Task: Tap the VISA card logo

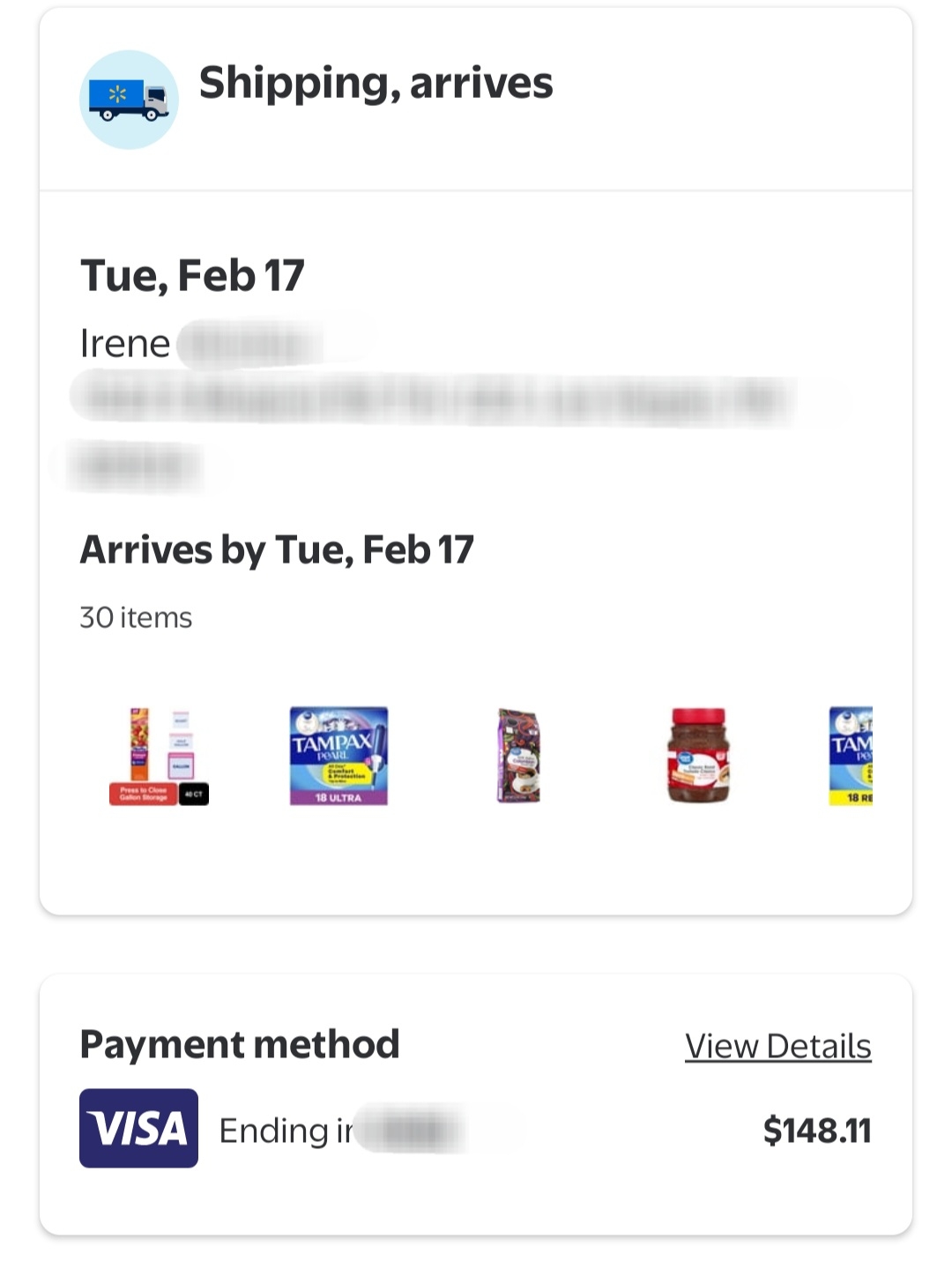Action: pos(138,1128)
